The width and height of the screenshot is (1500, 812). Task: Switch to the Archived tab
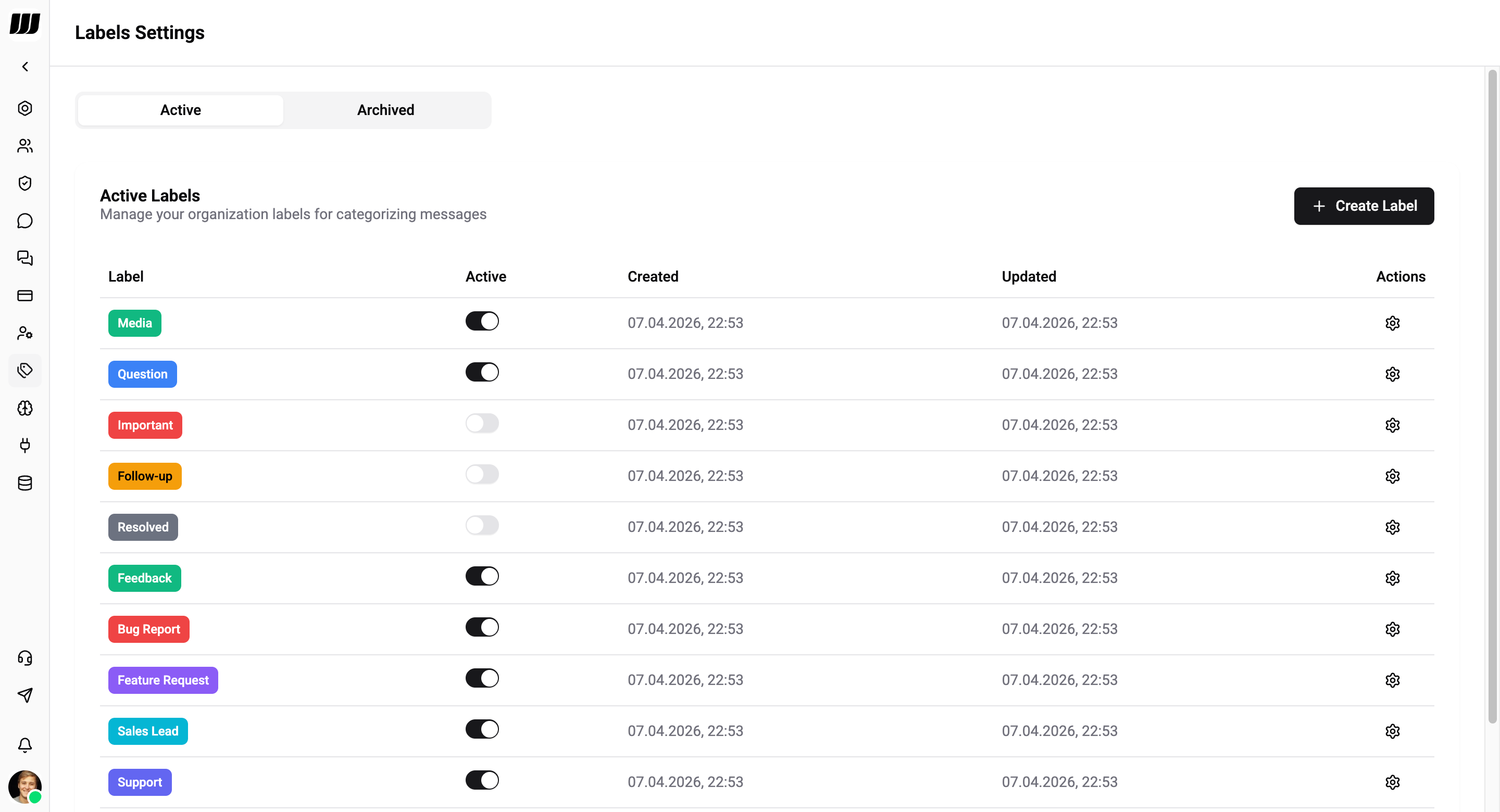pos(385,110)
